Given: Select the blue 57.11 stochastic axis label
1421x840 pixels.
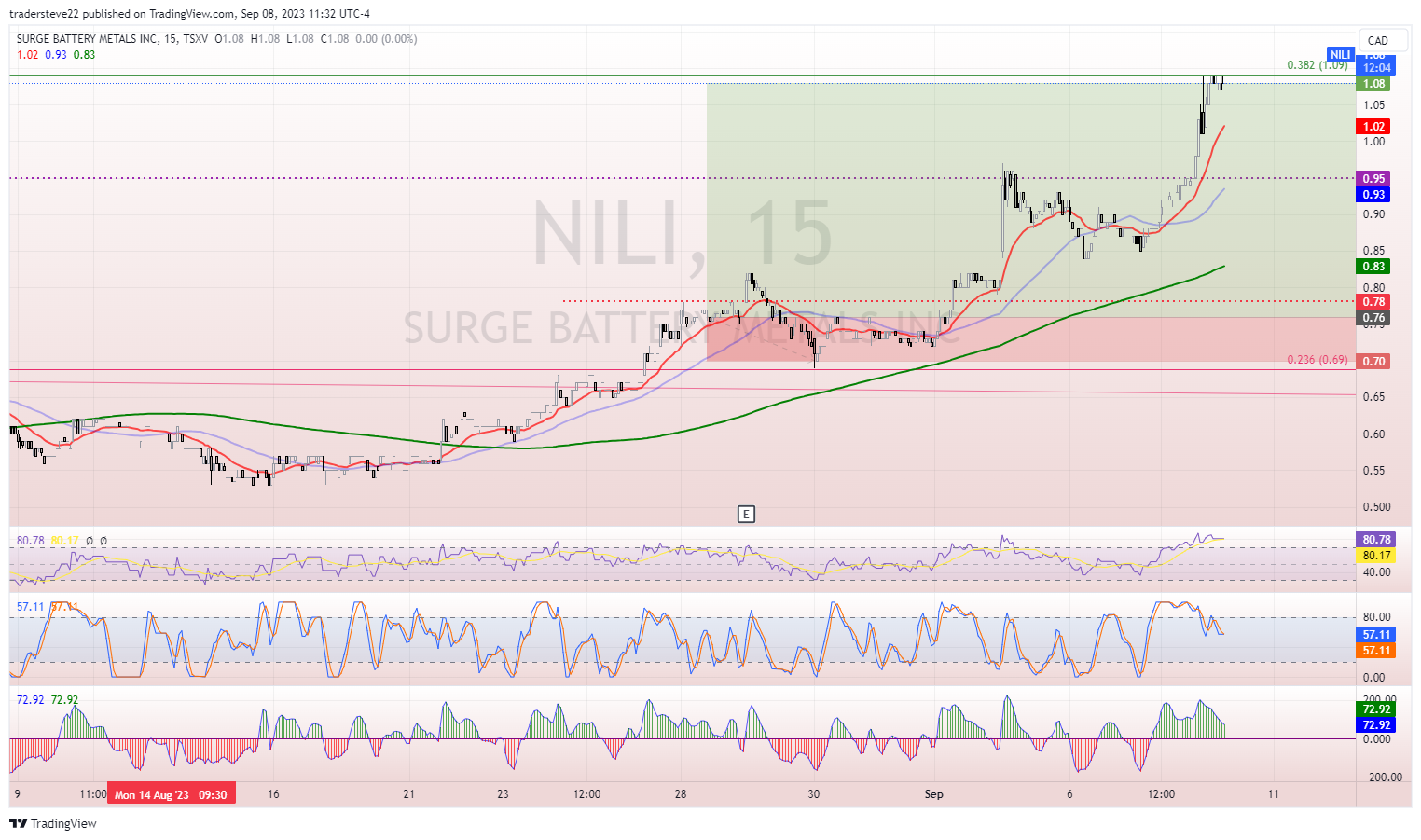Looking at the screenshot, I should click(1376, 635).
